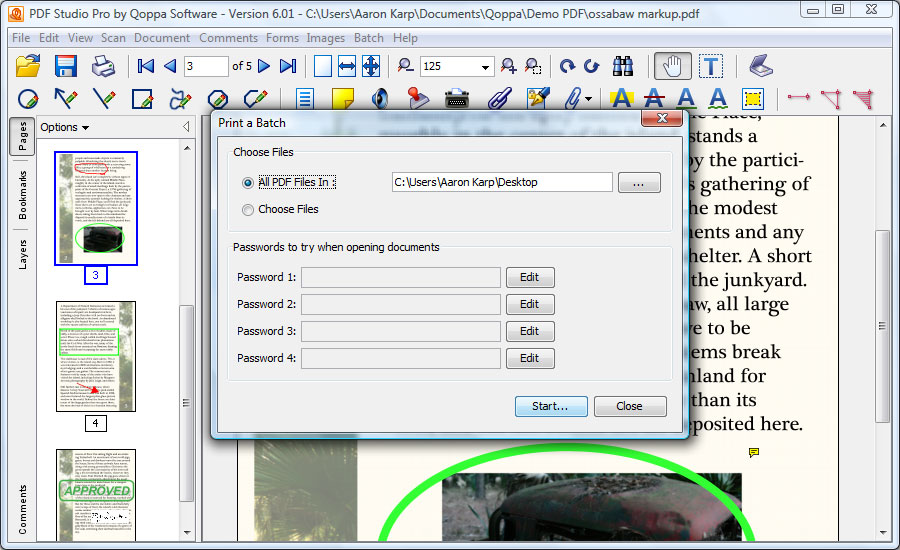Select the arrow annotation tool
Image resolution: width=900 pixels, height=550 pixels.
click(x=65, y=99)
